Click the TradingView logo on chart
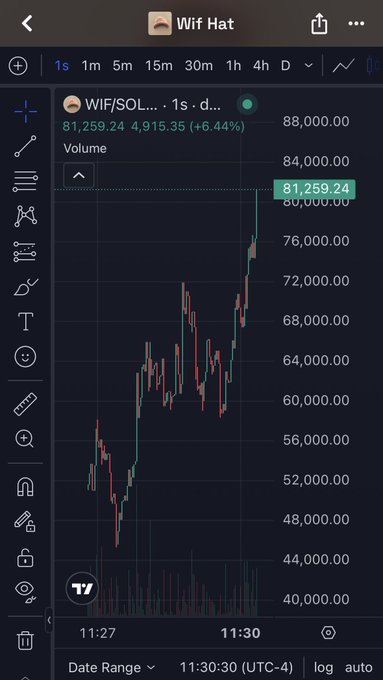Viewport: 383px width, 680px height. pos(82,588)
